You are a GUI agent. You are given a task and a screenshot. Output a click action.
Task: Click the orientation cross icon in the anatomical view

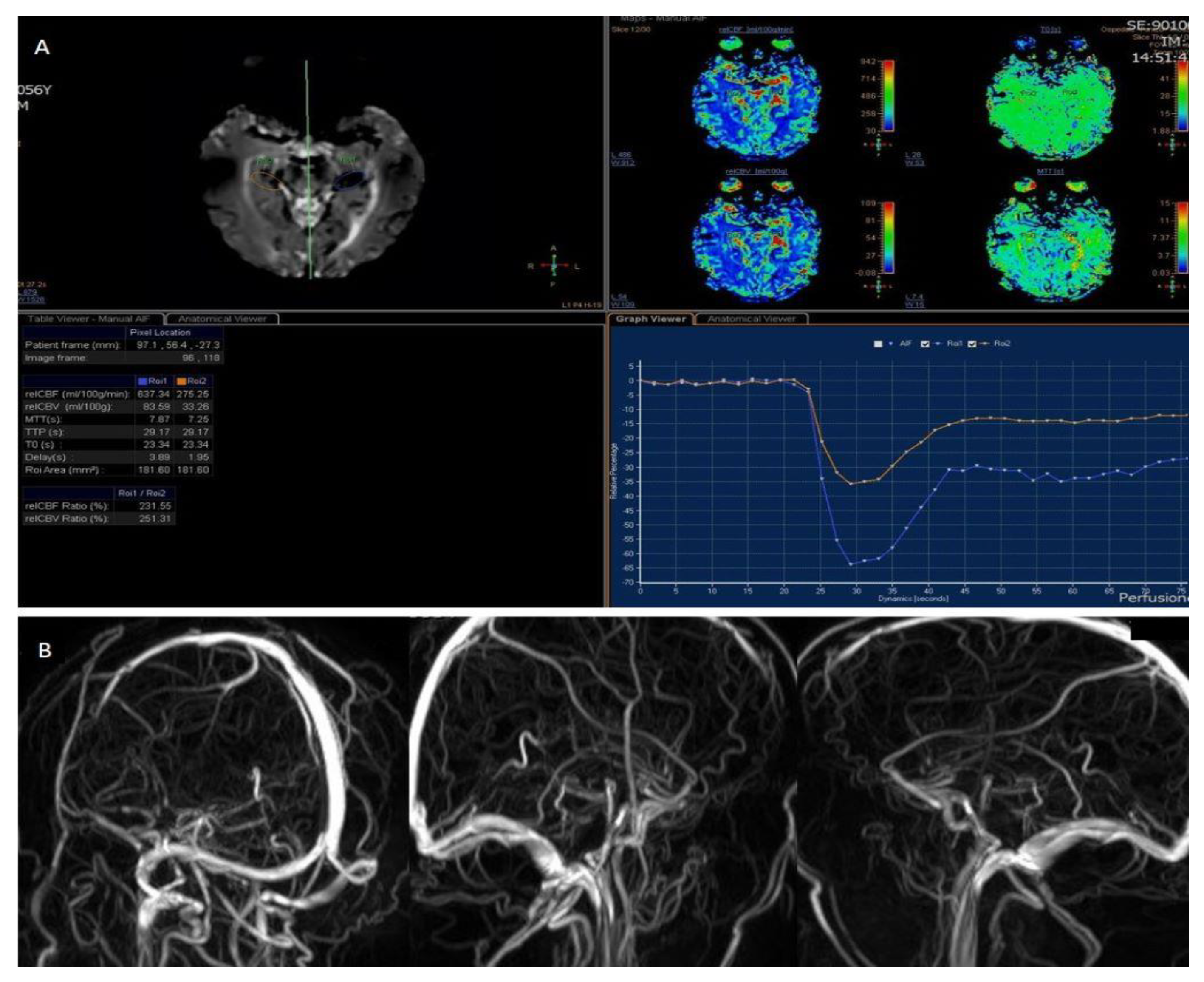tap(553, 266)
